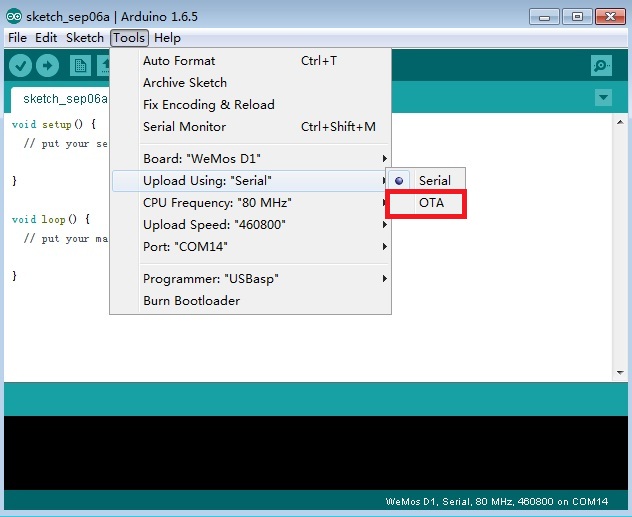
Task: Click the New sketch icon
Action: coord(80,66)
